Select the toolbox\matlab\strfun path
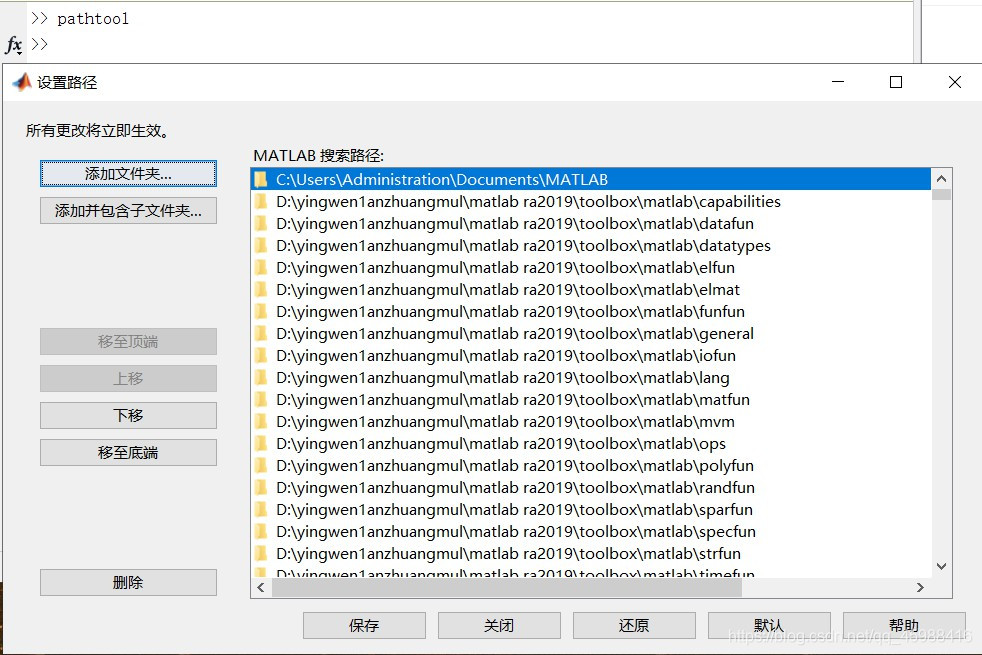 coord(591,554)
